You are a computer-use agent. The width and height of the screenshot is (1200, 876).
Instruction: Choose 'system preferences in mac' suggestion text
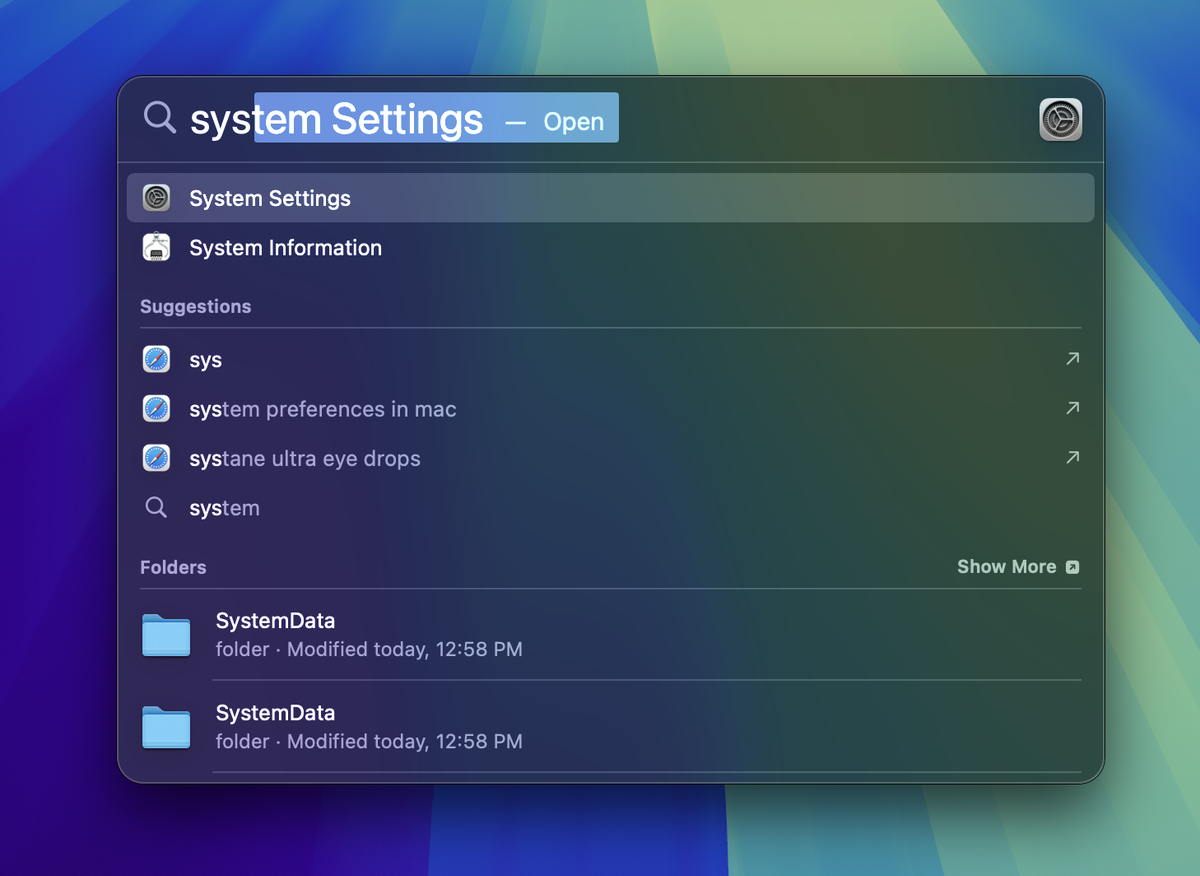point(323,409)
